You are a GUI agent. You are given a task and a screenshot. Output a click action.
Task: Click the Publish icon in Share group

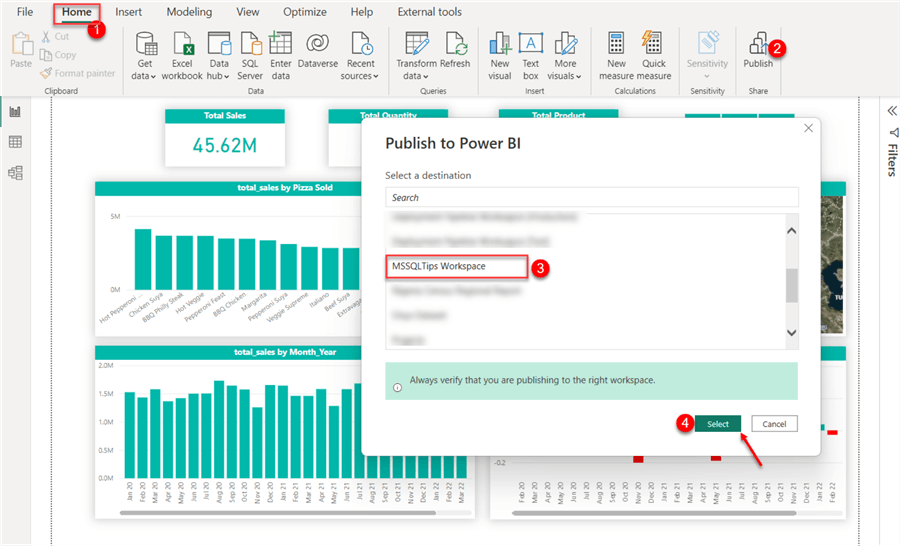pyautogui.click(x=758, y=44)
